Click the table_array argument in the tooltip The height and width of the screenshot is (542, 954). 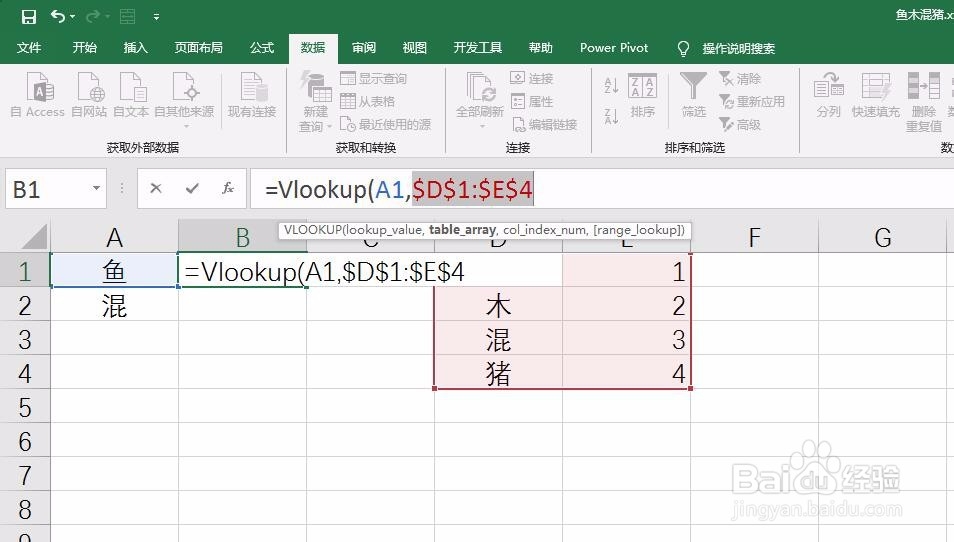[x=462, y=230]
